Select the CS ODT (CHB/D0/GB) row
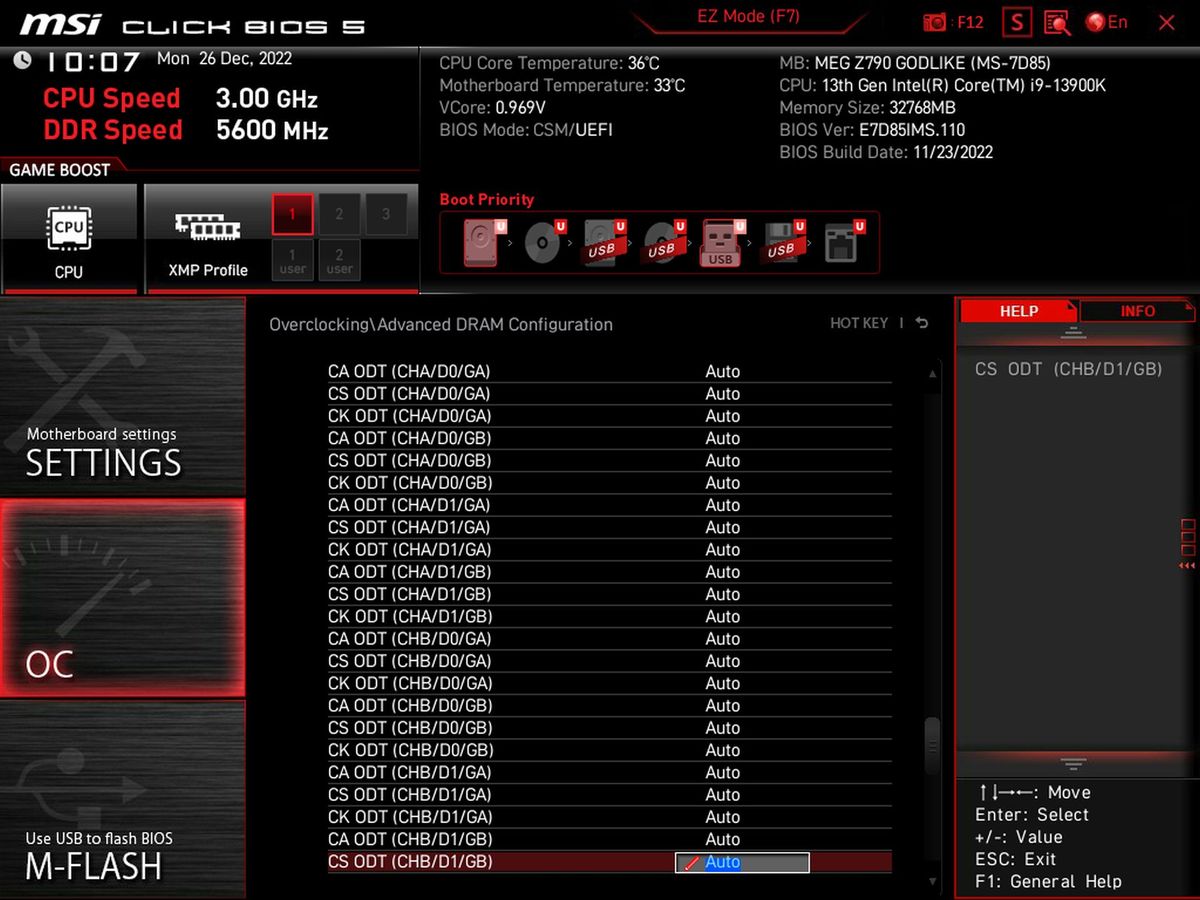Viewport: 1200px width, 900px height. [x=610, y=728]
